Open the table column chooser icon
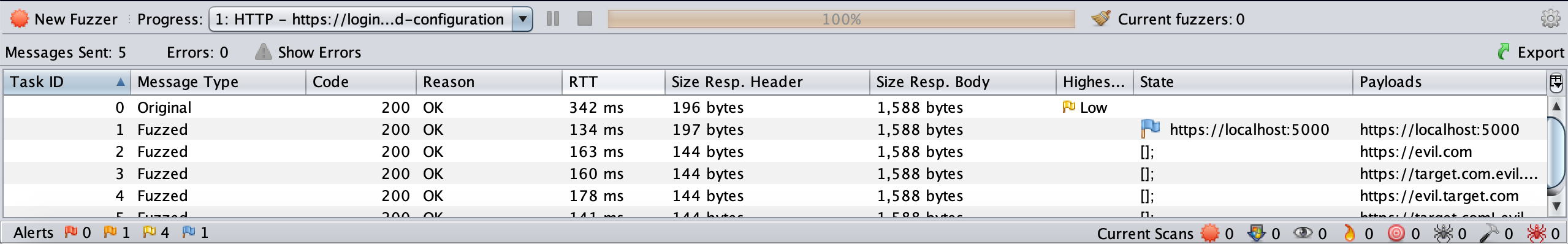Viewport: 1568px width, 244px height. pos(1556,82)
